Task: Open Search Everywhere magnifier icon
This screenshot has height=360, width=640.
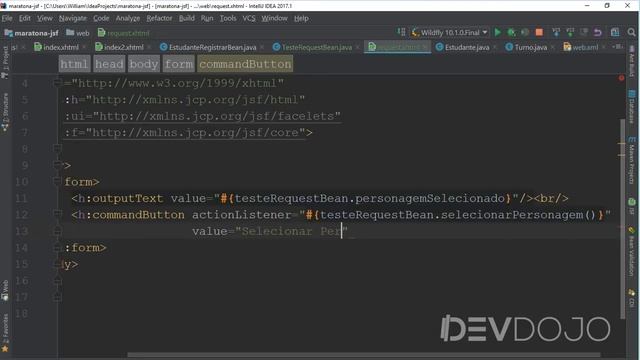Action: pyautogui.click(x=631, y=33)
